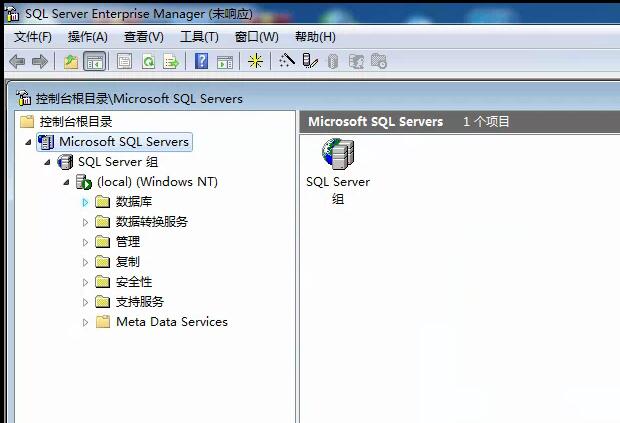Click the (local) running server icon
Image resolution: width=620 pixels, height=423 pixels.
pyautogui.click(x=84, y=182)
